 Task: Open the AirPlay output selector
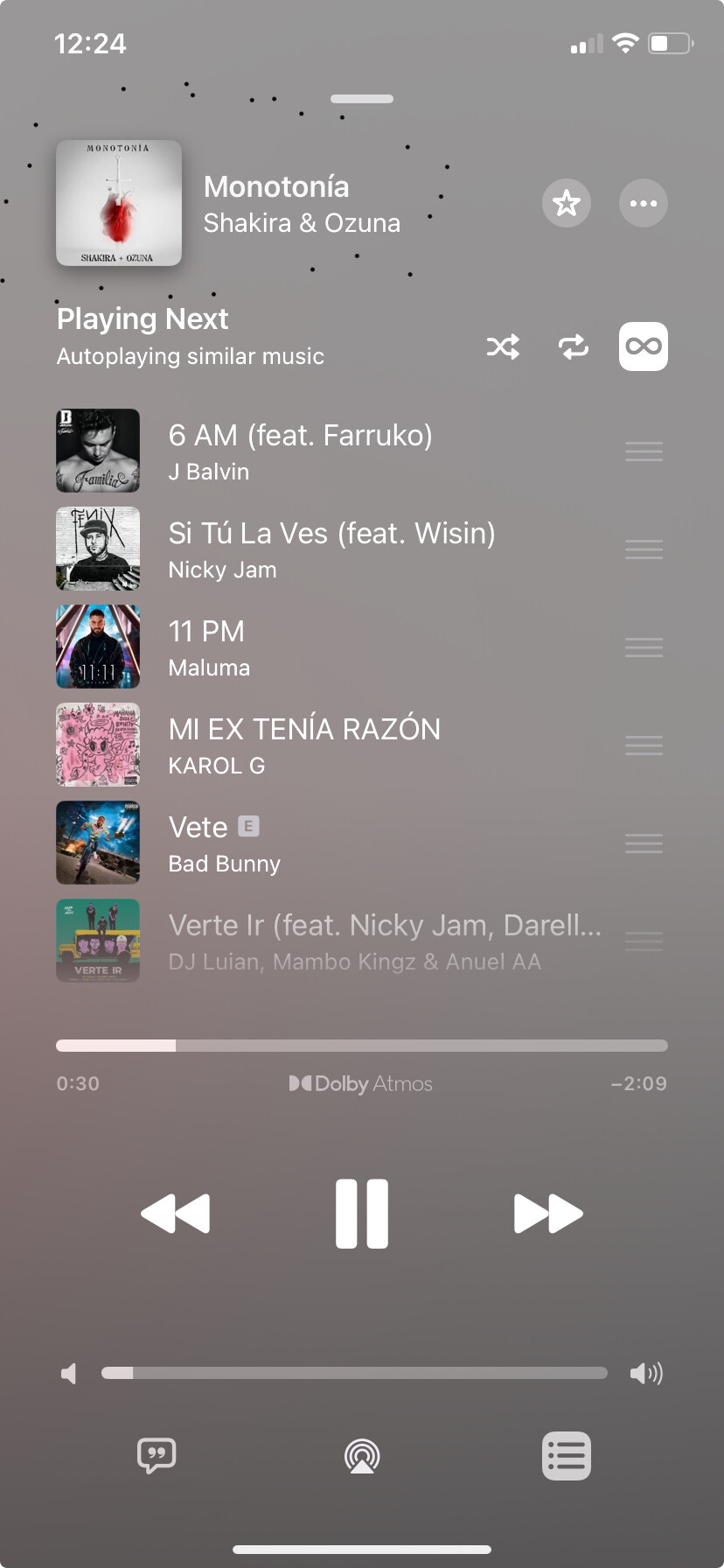[x=362, y=1456]
